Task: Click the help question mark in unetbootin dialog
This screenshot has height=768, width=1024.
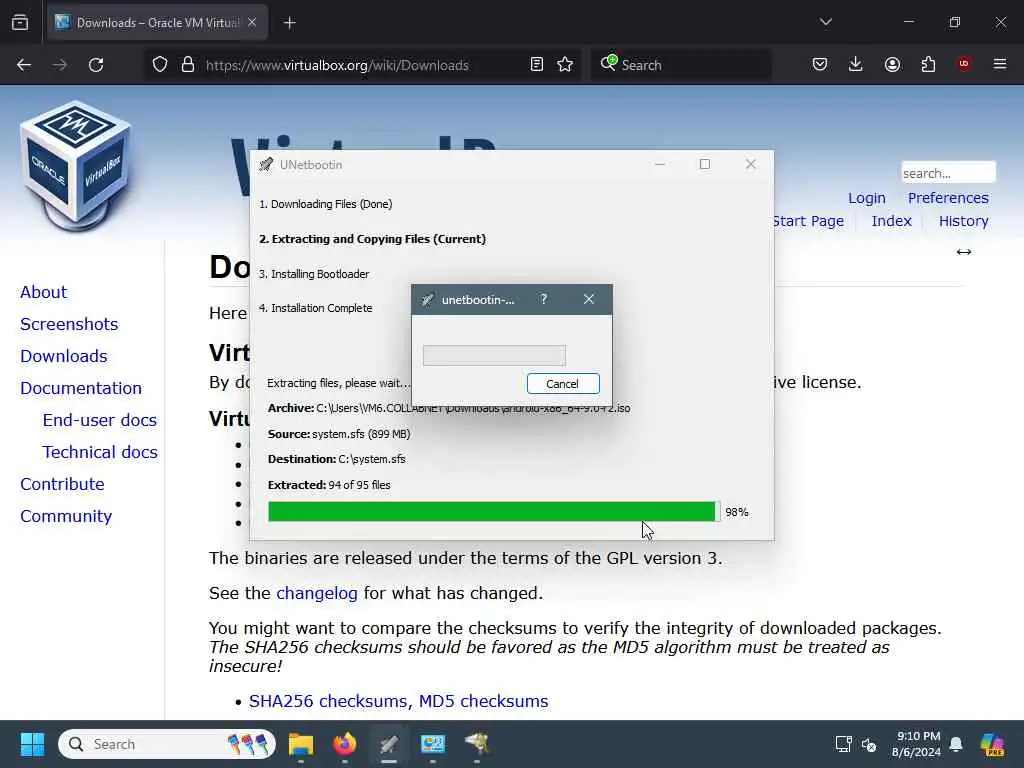Action: click(x=543, y=299)
